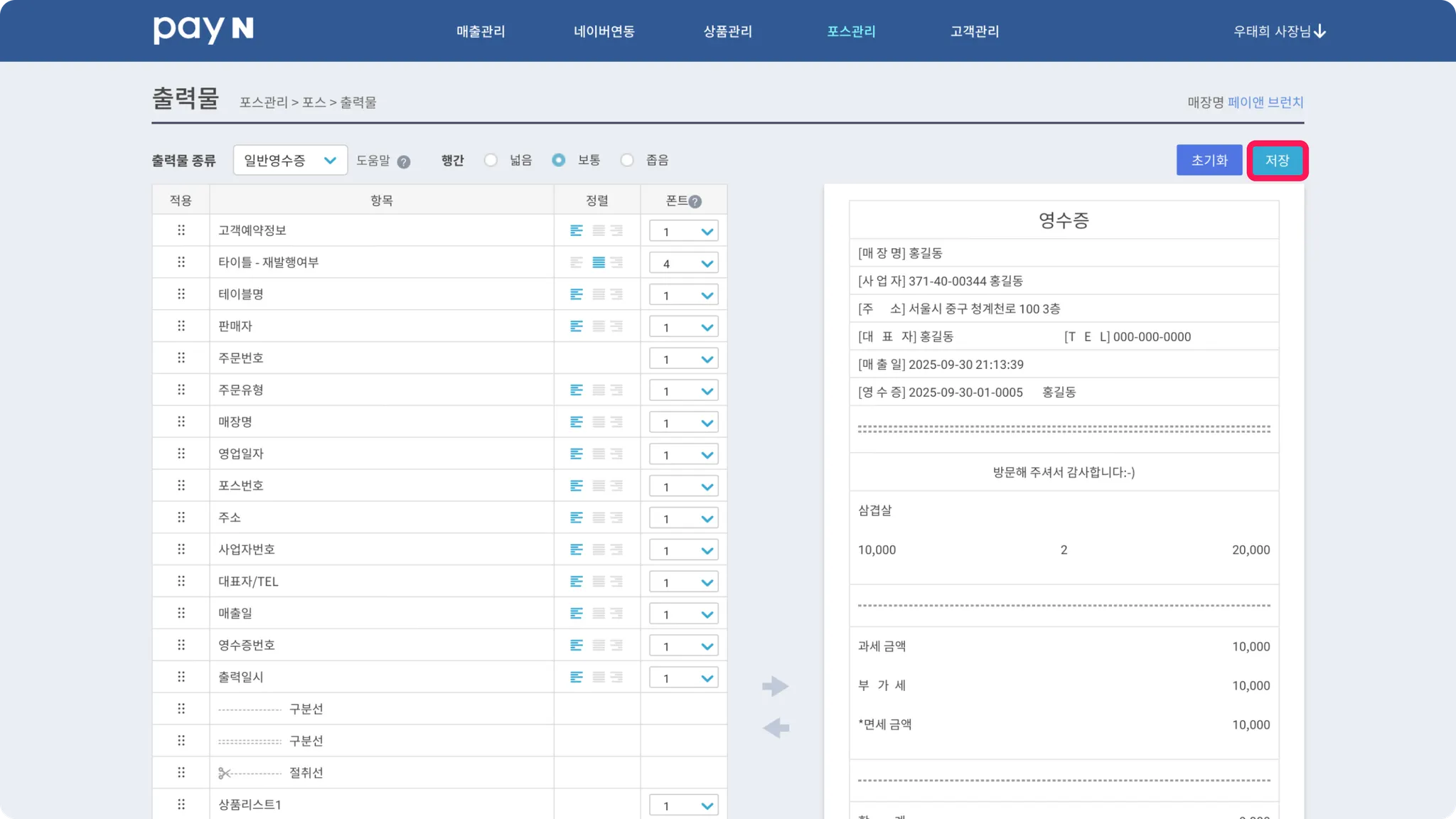Click the 초기화 reset button

(x=1209, y=160)
